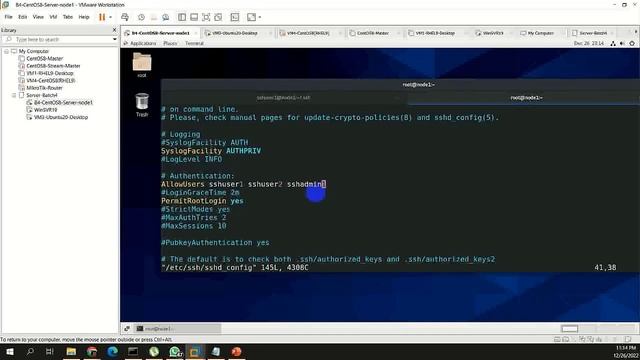Switch to the sshuser1 terminal tab
This screenshot has height=360, width=640.
(284, 98)
